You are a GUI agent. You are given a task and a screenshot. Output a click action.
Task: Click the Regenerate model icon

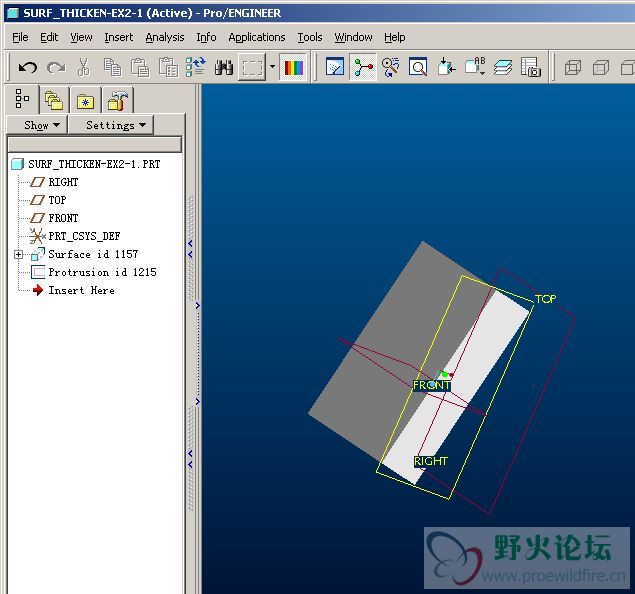tap(196, 67)
